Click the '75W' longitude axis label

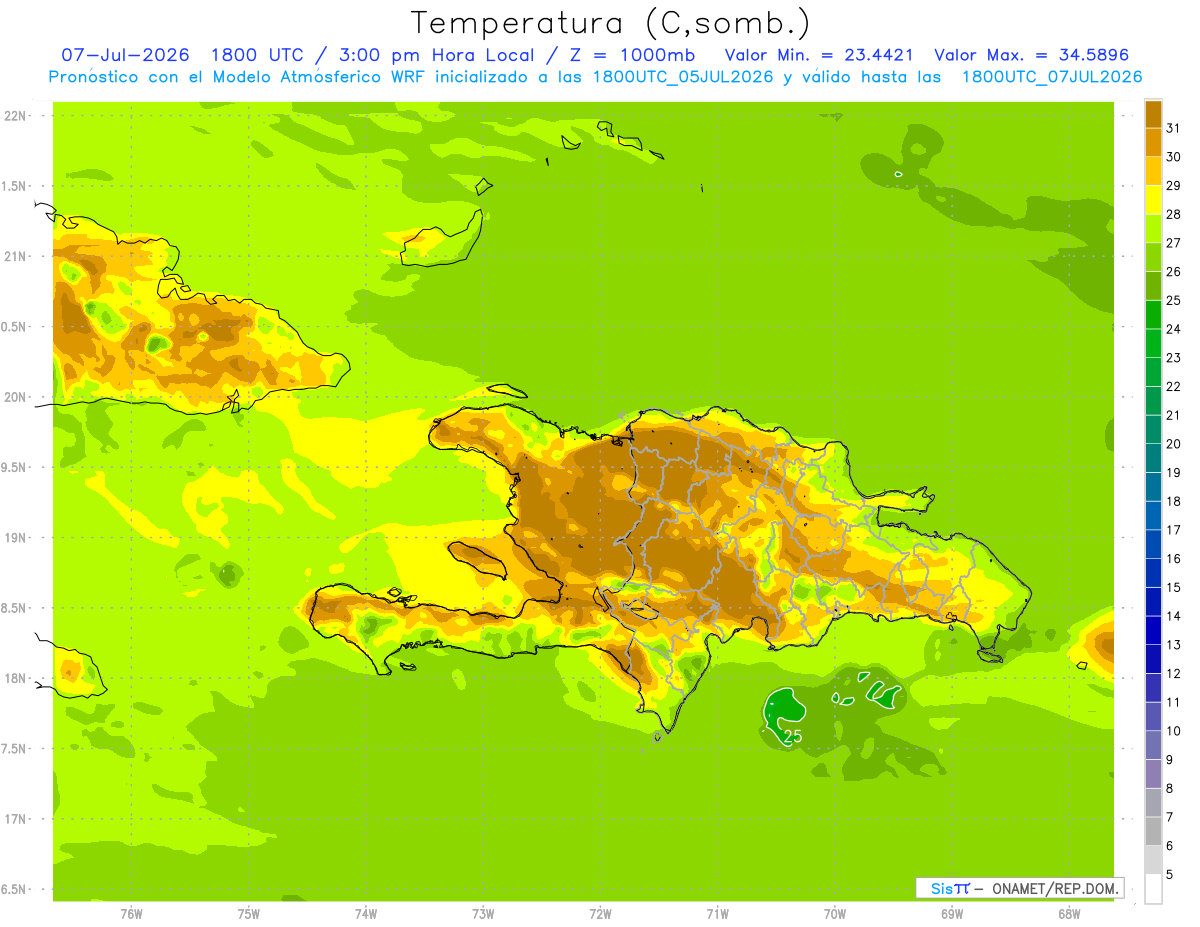pos(249,914)
